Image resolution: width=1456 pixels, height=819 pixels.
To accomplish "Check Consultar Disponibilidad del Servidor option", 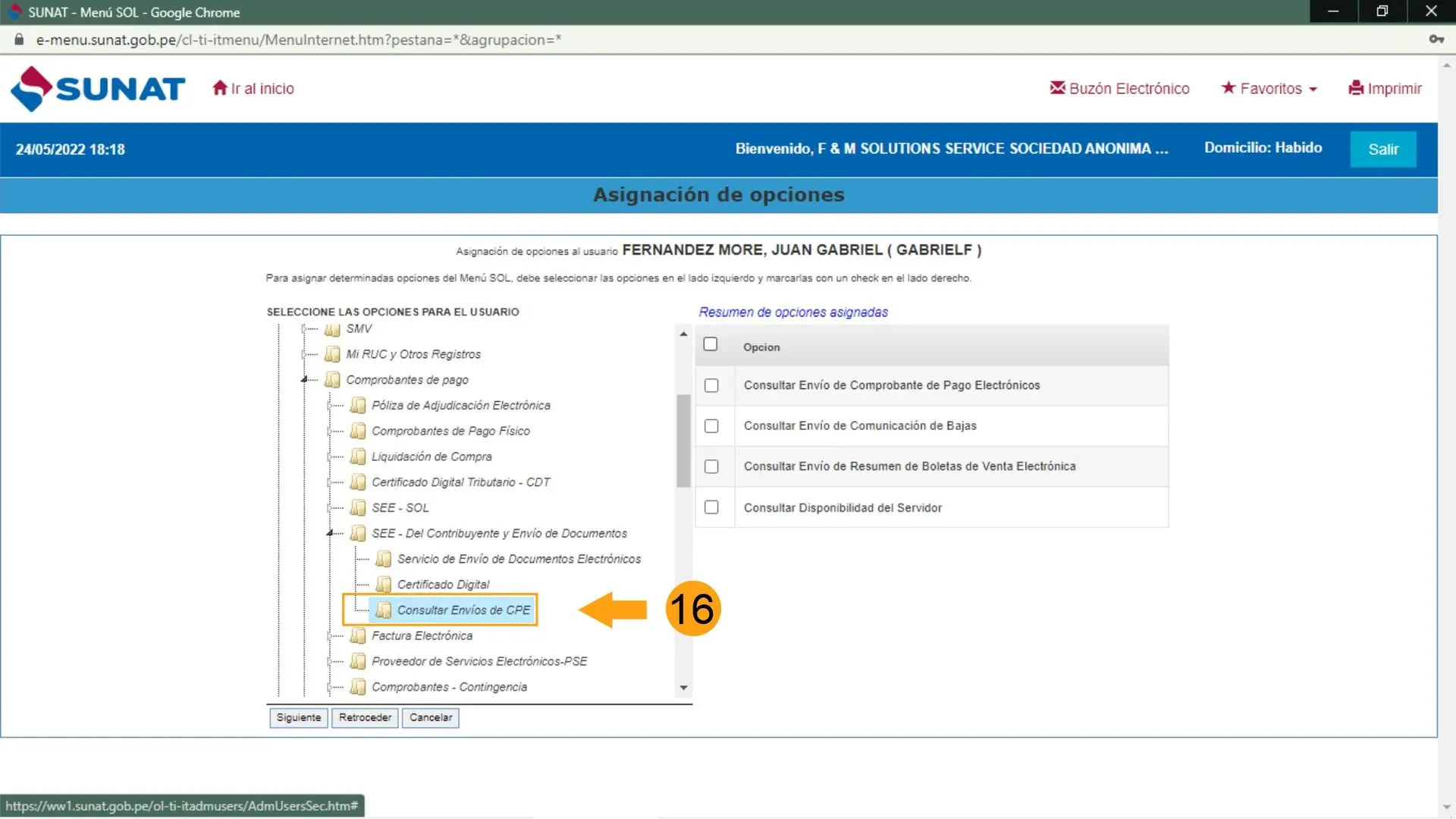I will [711, 507].
